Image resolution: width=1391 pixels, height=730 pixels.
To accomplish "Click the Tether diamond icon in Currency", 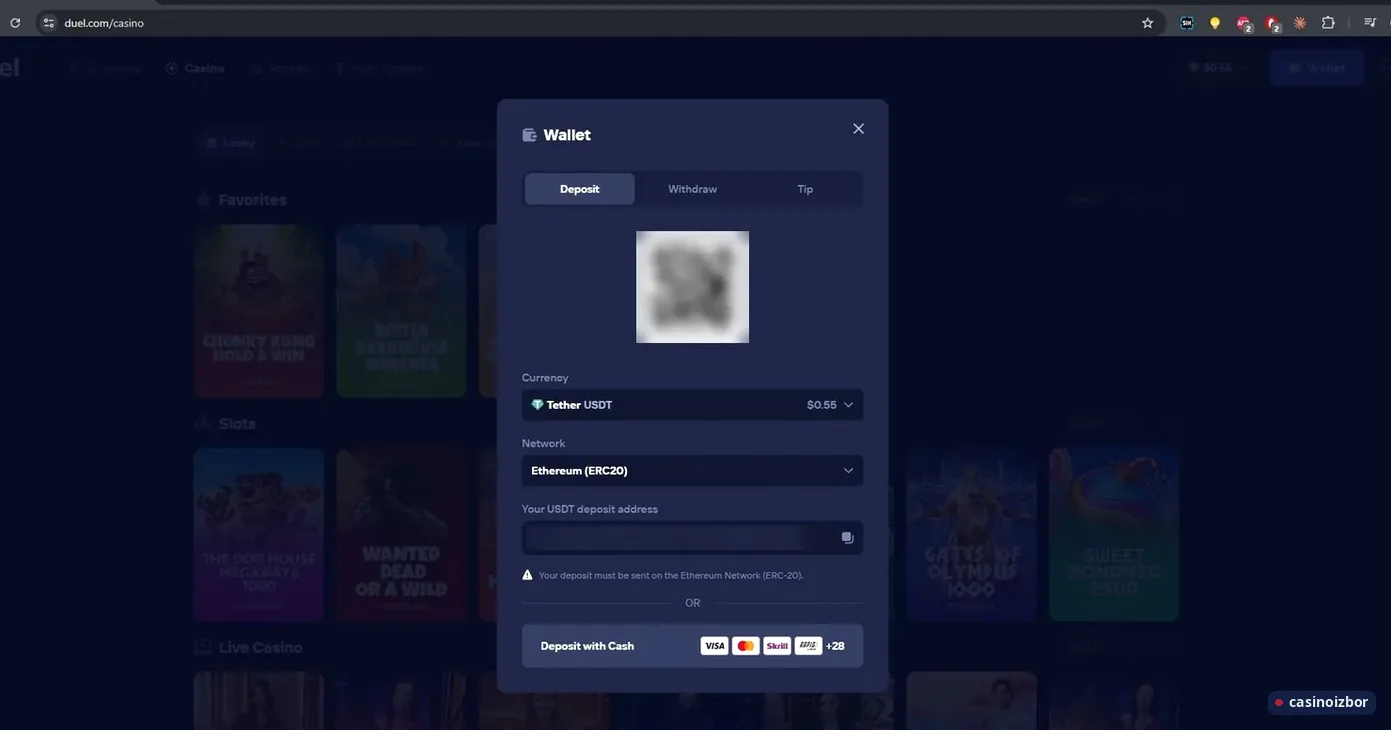I will [537, 405].
